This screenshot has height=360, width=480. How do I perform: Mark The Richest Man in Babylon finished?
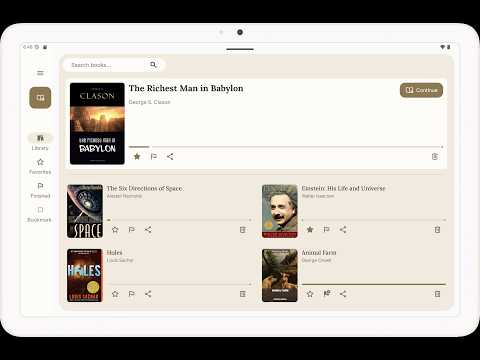(x=154, y=156)
